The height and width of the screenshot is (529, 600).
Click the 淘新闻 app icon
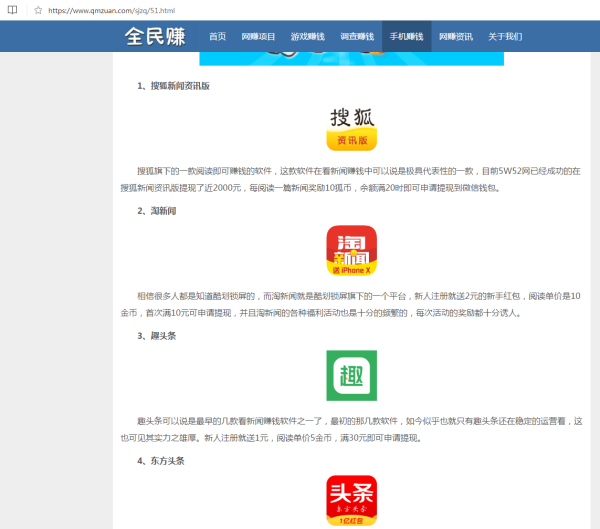coord(352,251)
